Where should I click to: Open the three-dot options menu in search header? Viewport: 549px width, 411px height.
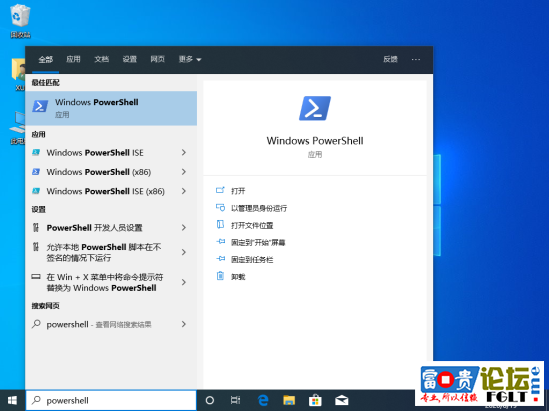[x=416, y=60]
